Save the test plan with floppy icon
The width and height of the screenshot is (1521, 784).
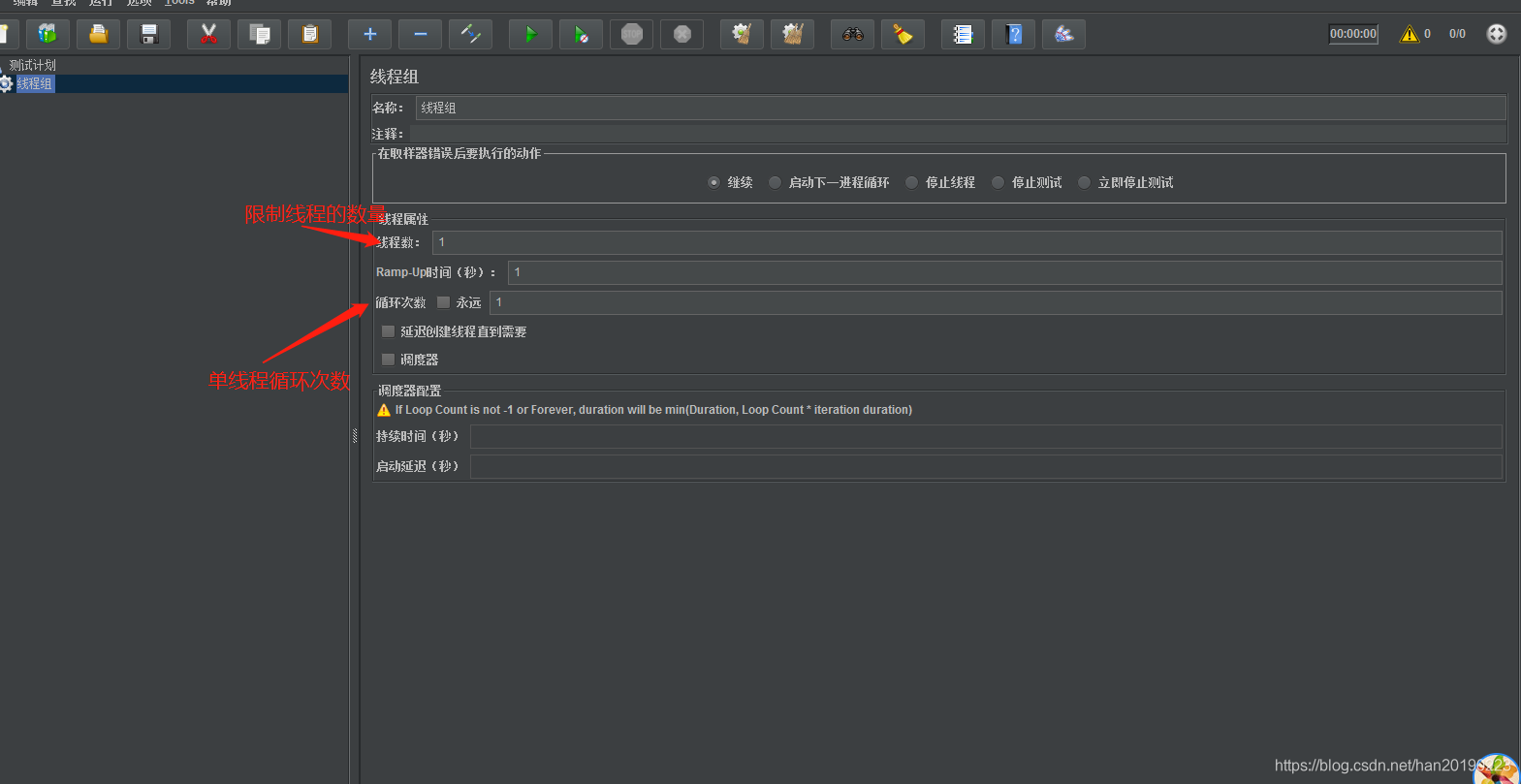click(x=149, y=34)
